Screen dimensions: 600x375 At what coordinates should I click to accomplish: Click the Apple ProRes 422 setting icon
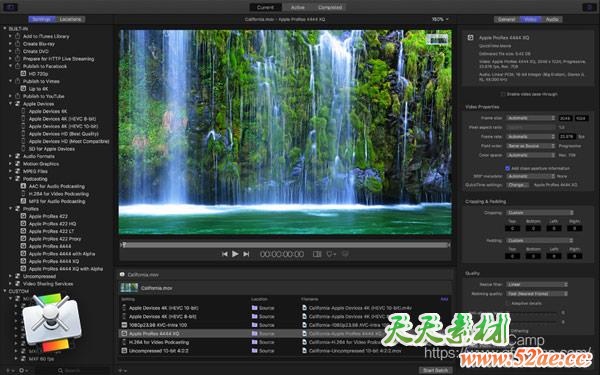tap(23, 216)
